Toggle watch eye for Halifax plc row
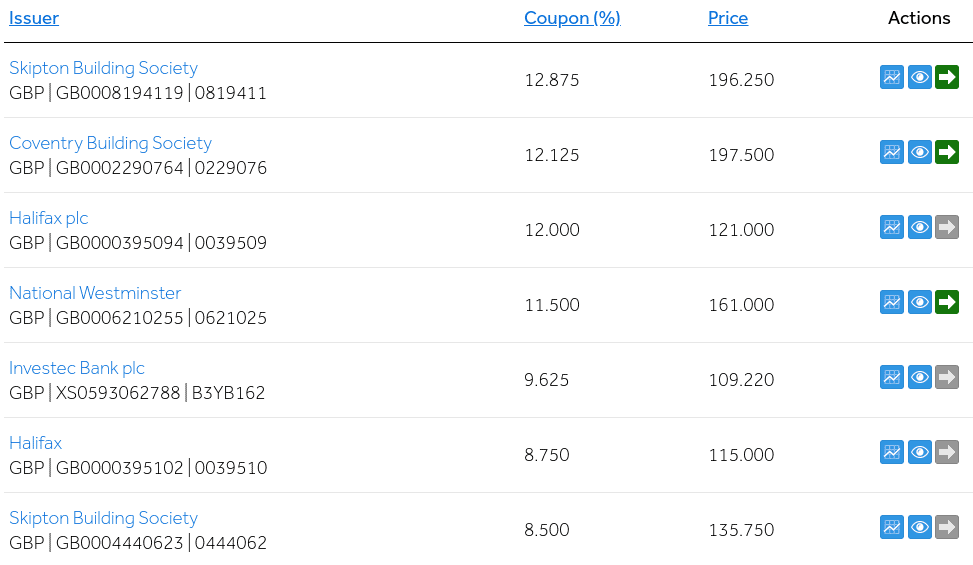The height and width of the screenshot is (565, 973). (x=920, y=228)
